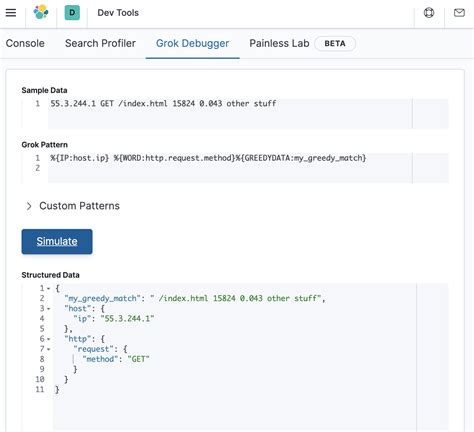Collapse the "http" object fold arrow
474x432 pixels.
(49, 339)
